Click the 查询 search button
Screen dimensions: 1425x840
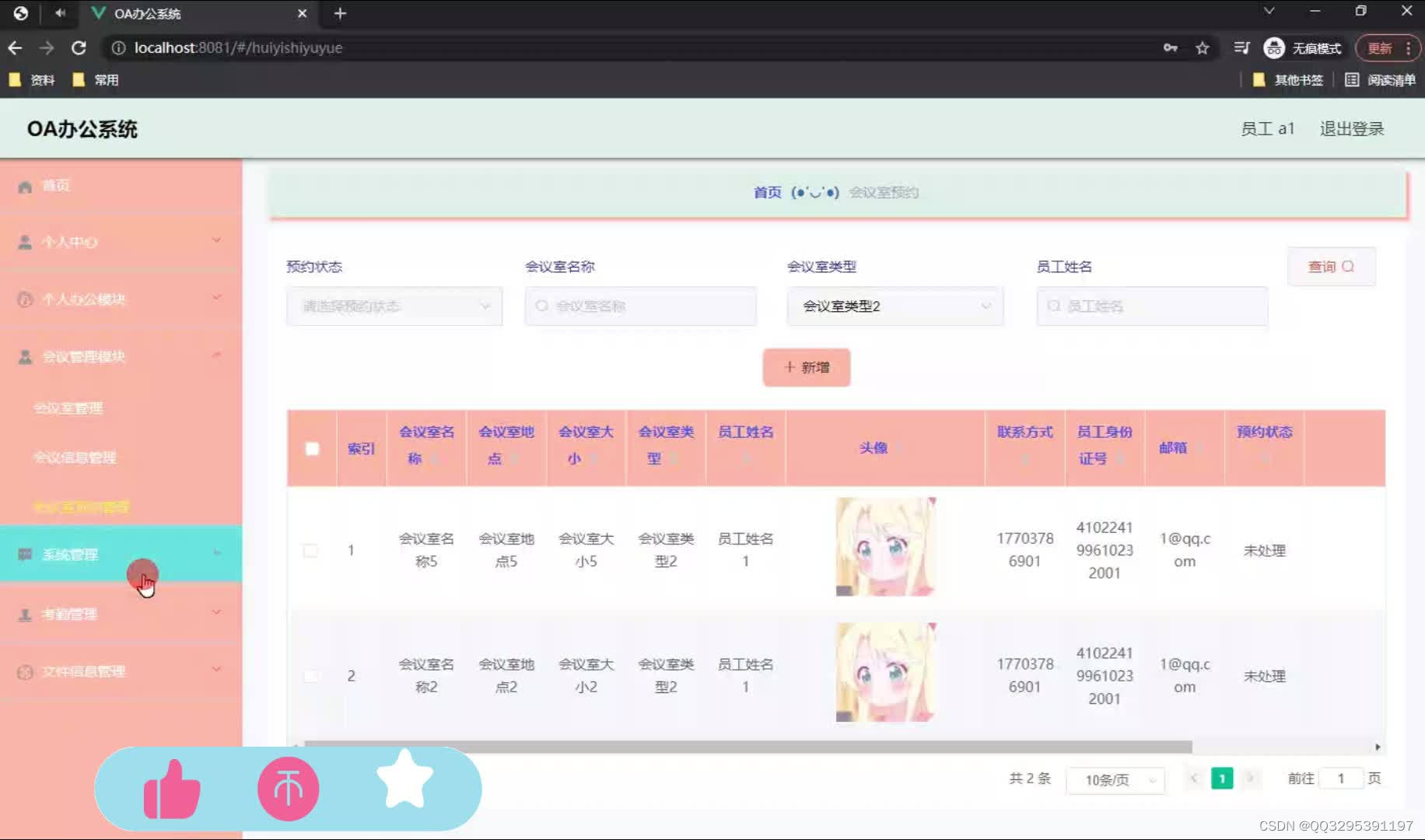[x=1331, y=267]
